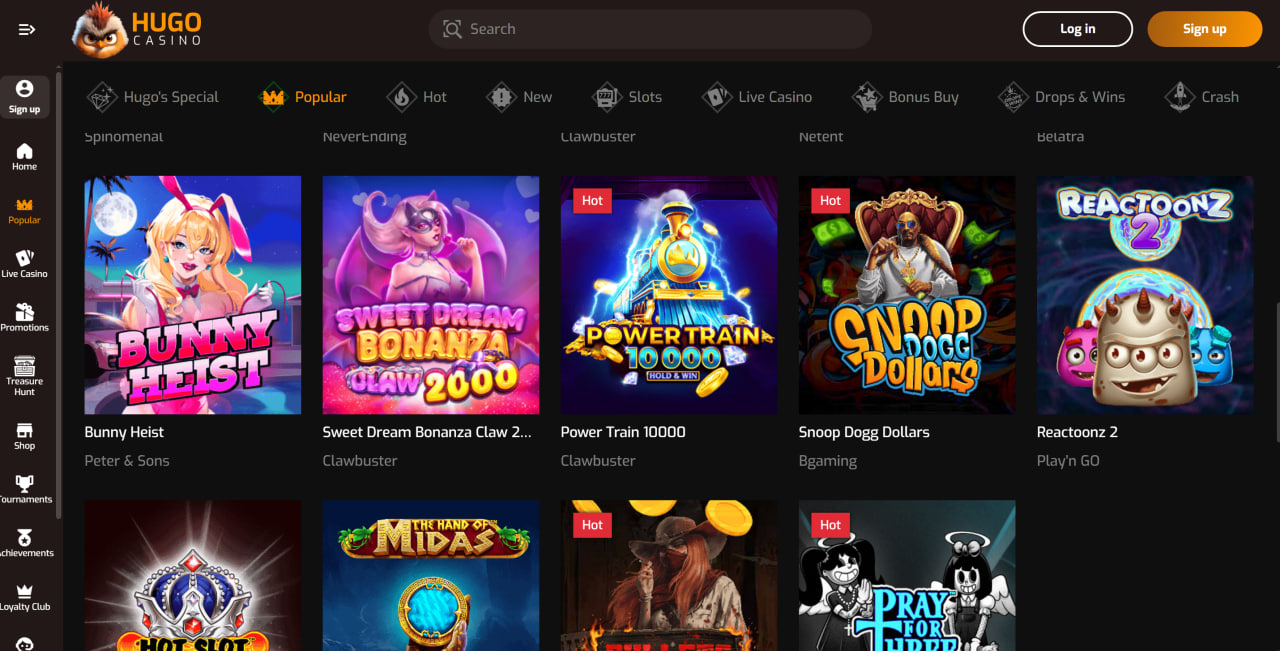Screen dimensions: 1280x651
Task: Click the Play'n GO provider name
Action: 1068,461
